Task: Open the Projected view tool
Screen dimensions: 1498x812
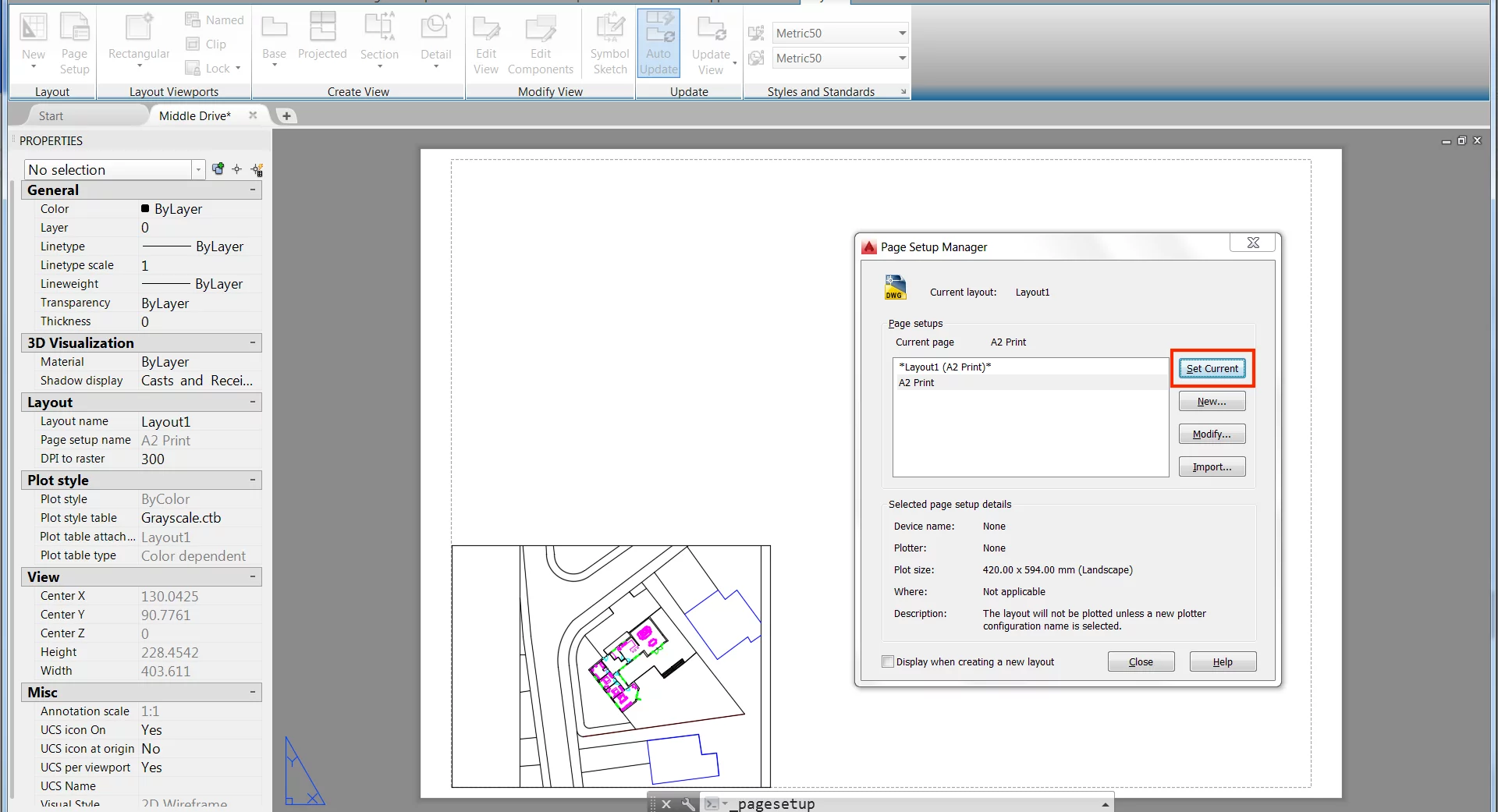Action: point(322,39)
